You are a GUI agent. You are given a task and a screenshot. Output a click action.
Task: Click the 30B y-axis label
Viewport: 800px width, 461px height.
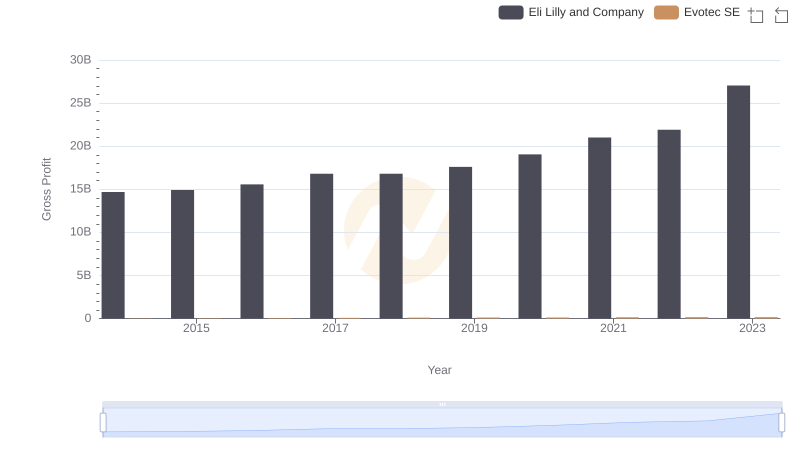point(81,60)
